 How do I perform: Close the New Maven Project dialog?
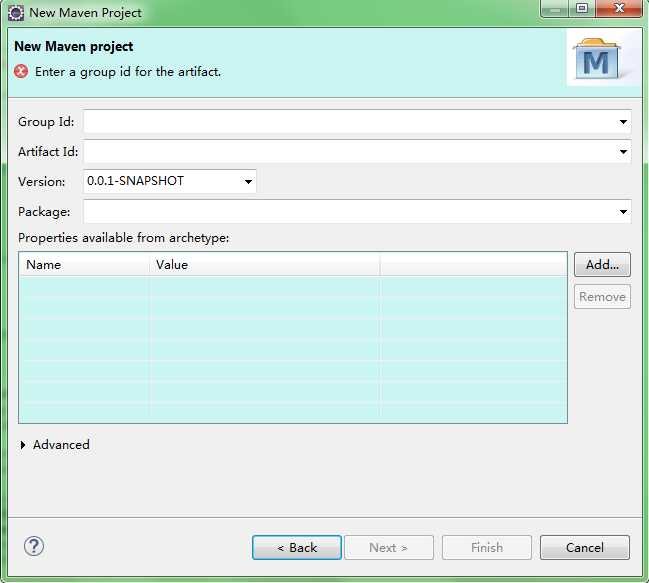tap(619, 9)
